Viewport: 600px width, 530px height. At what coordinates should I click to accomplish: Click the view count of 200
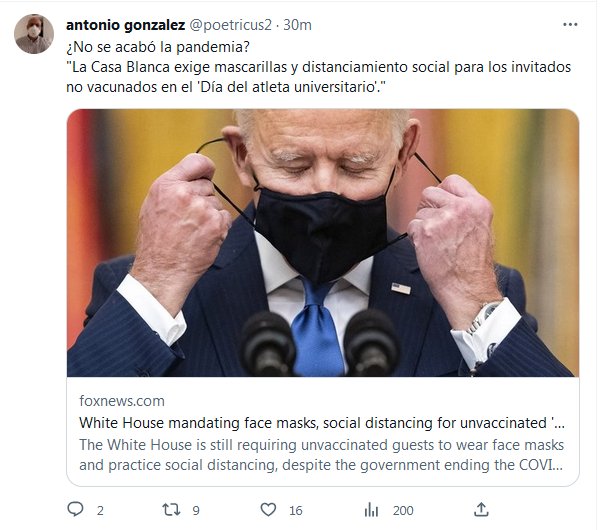(403, 510)
